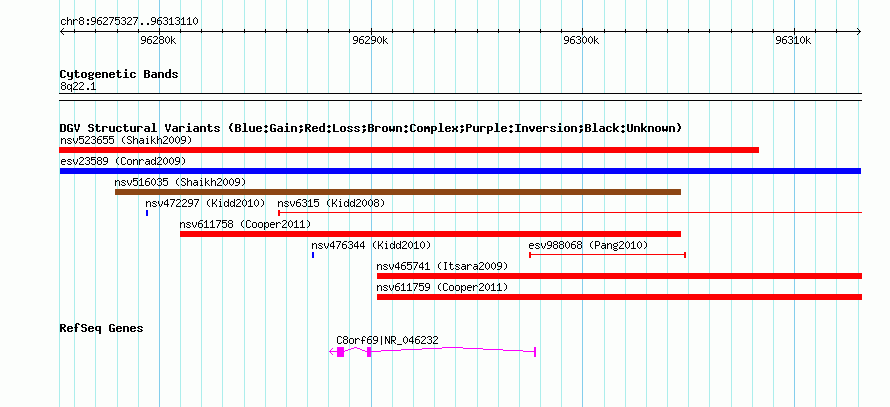Open the red nsv611758 Cooper2011 variant bar

tap(430, 234)
